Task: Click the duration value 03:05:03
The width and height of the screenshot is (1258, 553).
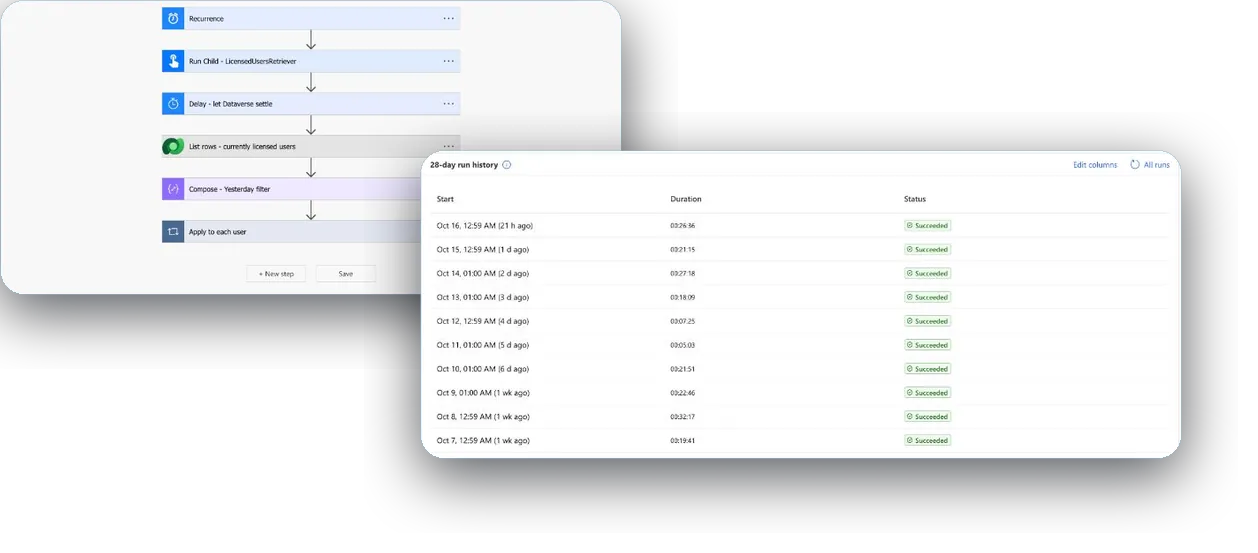Action: tap(683, 345)
